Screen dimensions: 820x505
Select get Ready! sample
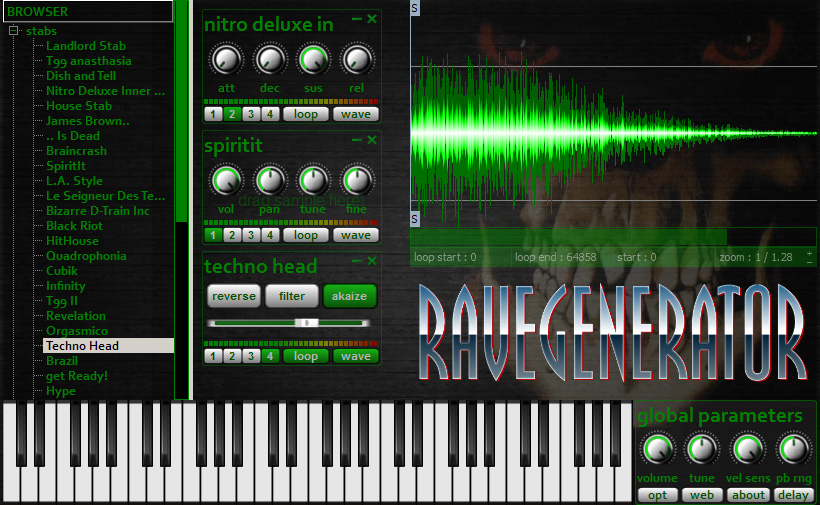click(x=77, y=376)
